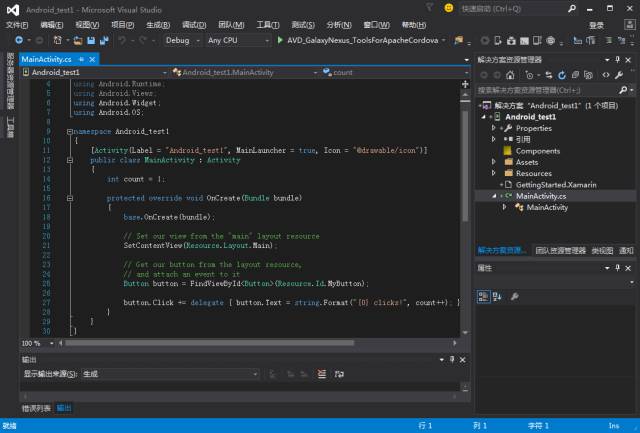
Task: Click the editor horizontal scrollbar thumb
Action: click(x=209, y=343)
